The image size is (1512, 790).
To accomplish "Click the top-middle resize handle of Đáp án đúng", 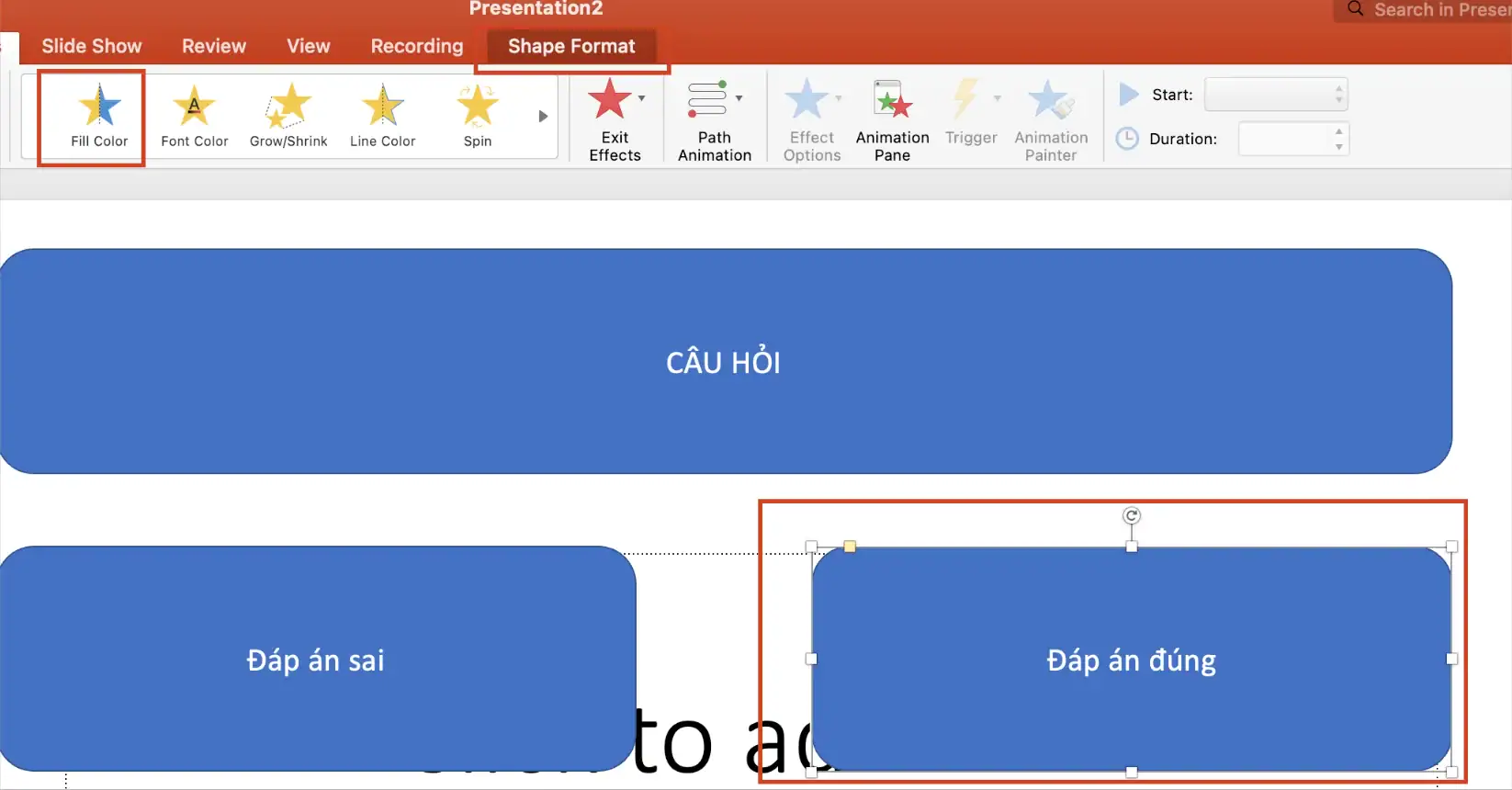I will click(x=1132, y=547).
